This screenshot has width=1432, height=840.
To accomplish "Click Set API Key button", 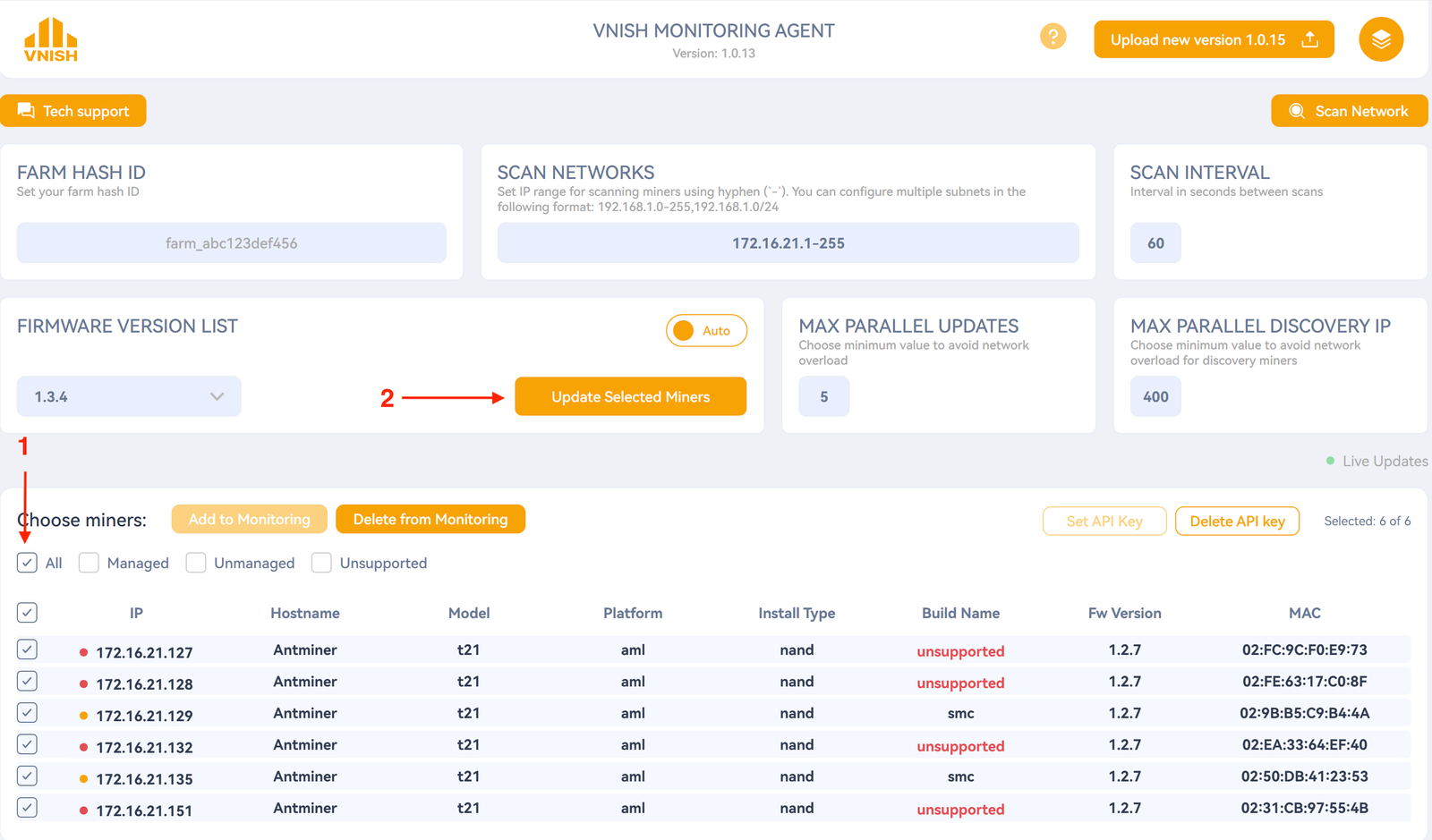I will point(1104,521).
